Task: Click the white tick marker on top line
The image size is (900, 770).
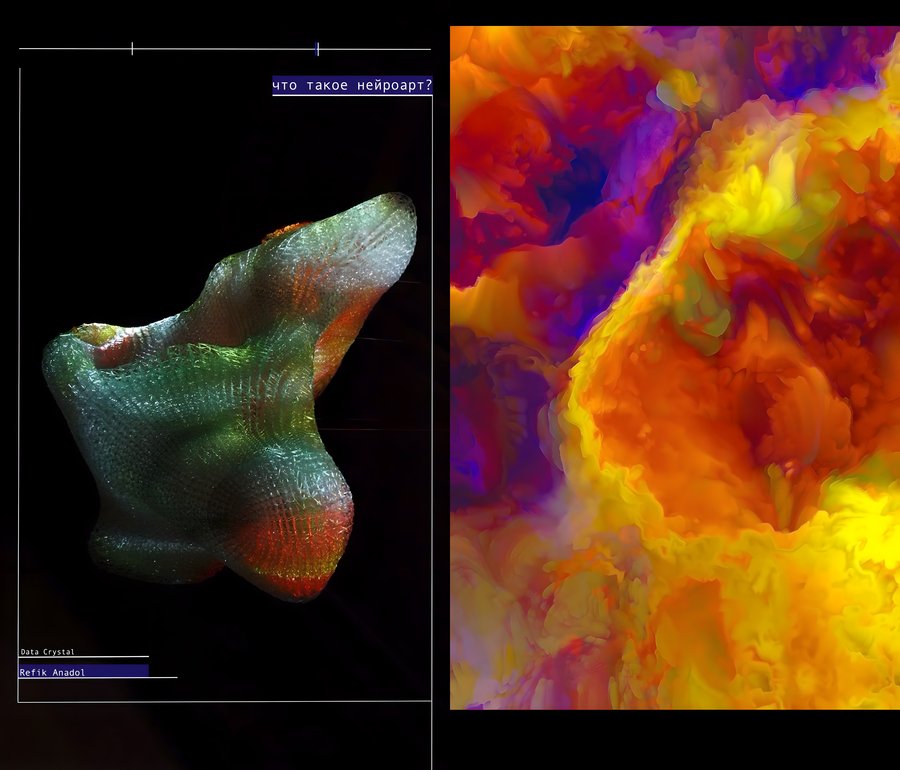Action: 132,49
